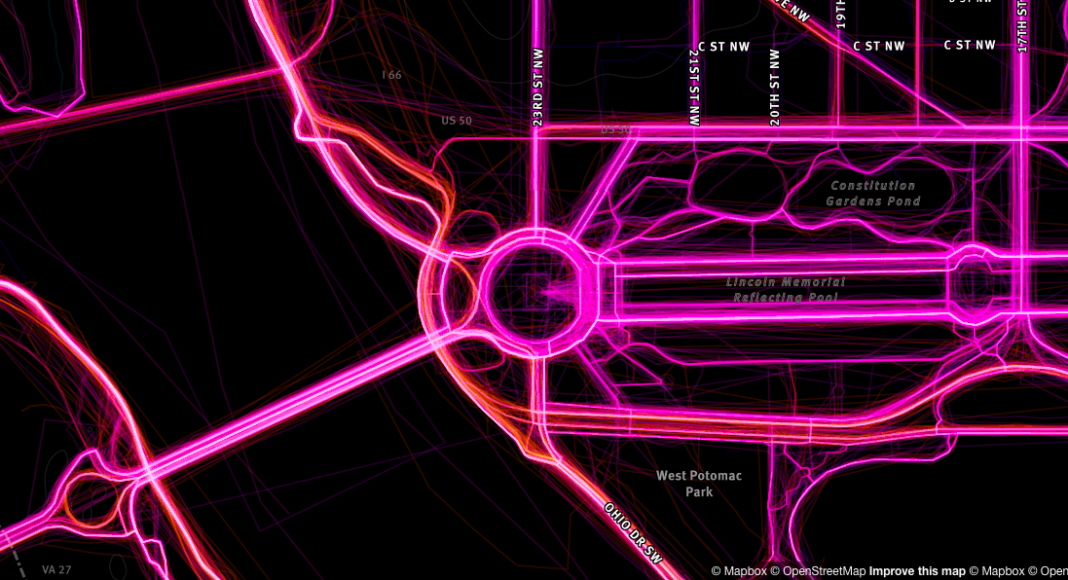Open the © OpenStreetMap attribution link

pos(818,571)
